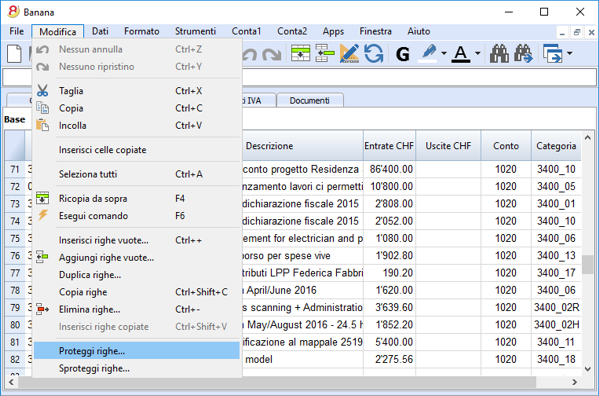This screenshot has height=396, width=599.
Task: Choose Inserisci righe vuote menu entry
Action: pos(137,240)
